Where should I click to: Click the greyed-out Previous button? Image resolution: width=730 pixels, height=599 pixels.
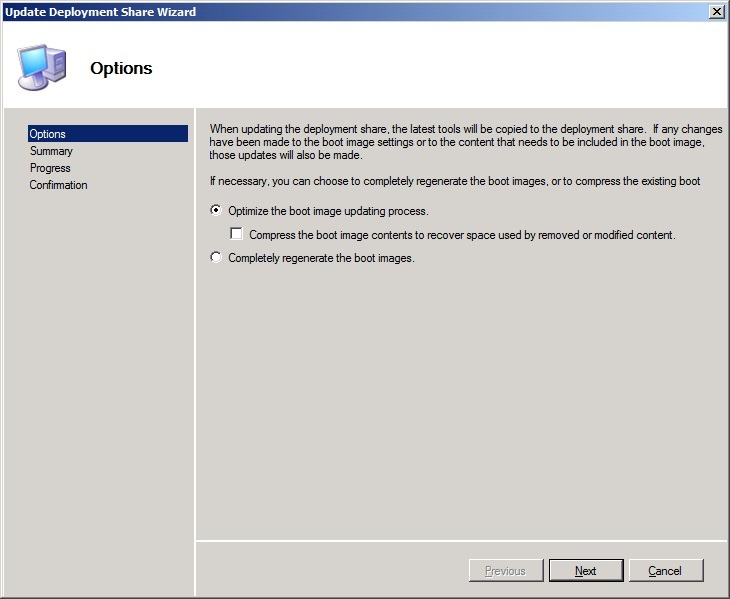(505, 571)
